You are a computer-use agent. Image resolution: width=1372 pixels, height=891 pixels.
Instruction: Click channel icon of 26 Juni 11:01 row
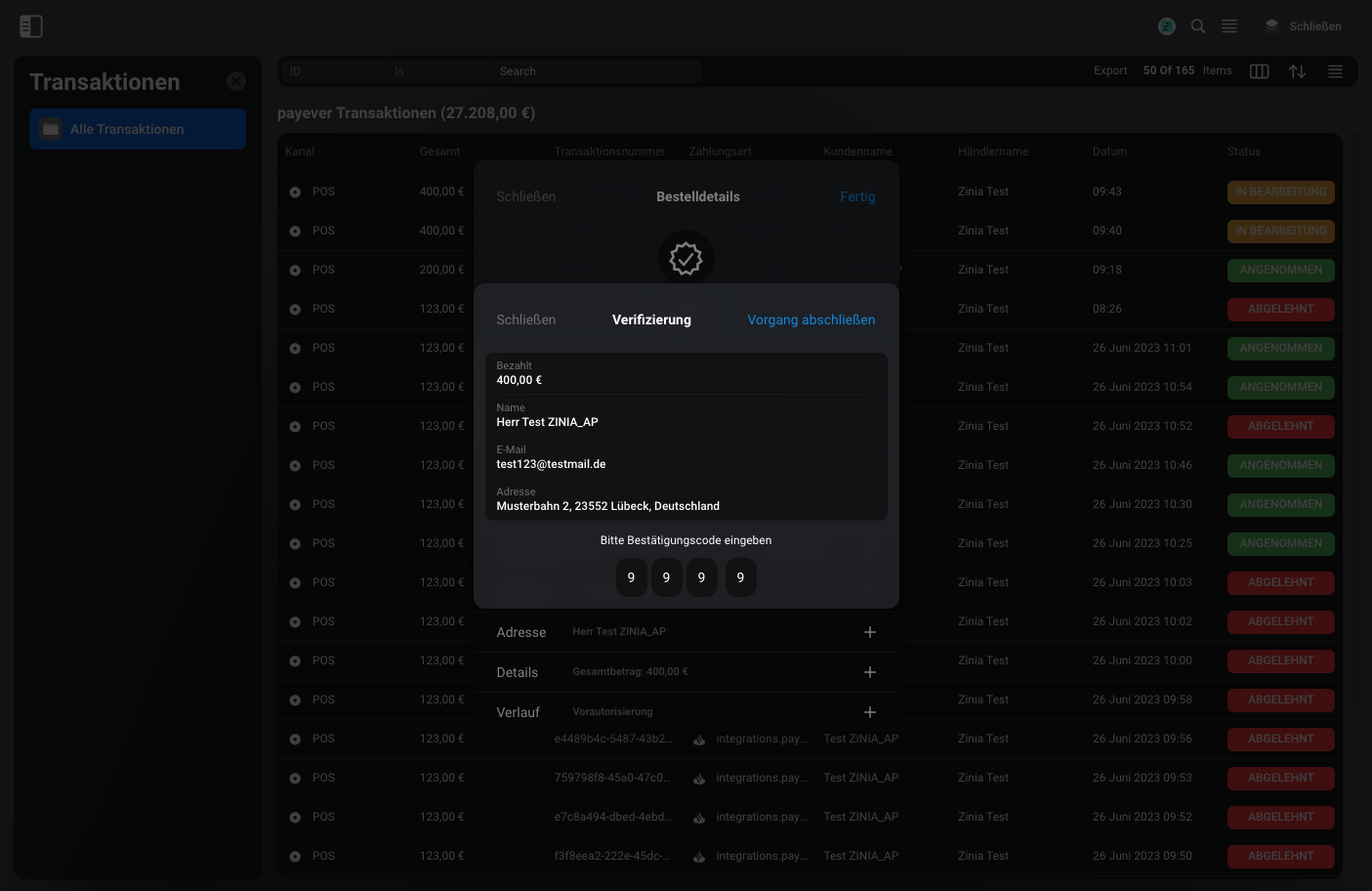295,349
